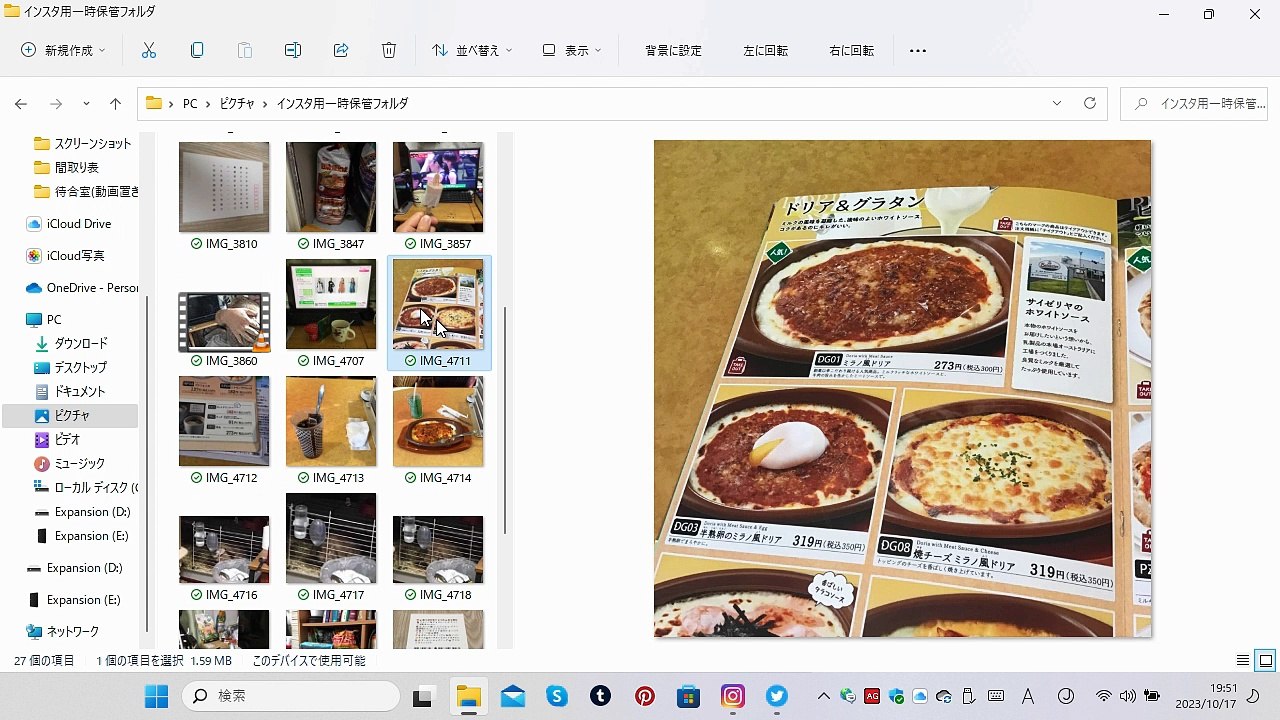Click the Share icon in toolbar
This screenshot has width=1280, height=720.
click(341, 50)
